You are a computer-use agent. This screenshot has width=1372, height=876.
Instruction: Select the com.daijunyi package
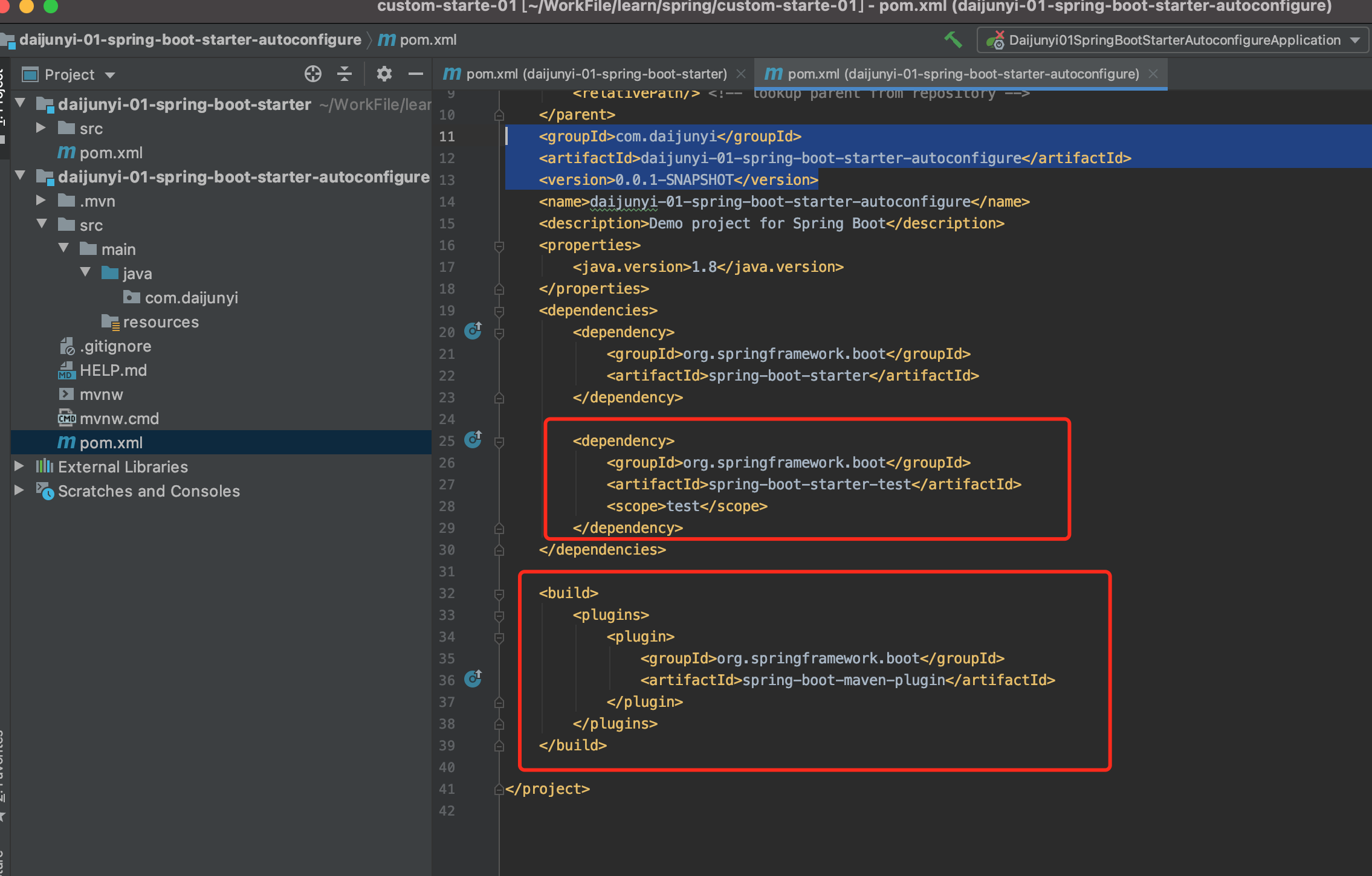191,298
